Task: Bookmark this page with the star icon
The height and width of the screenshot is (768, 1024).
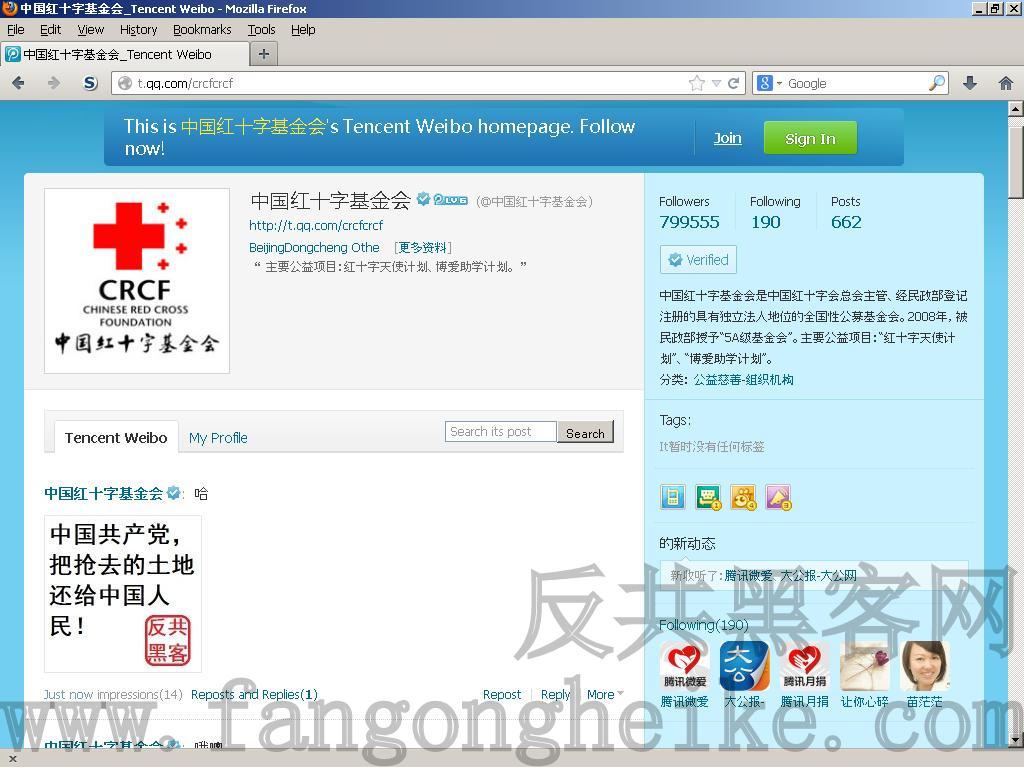Action: [697, 83]
